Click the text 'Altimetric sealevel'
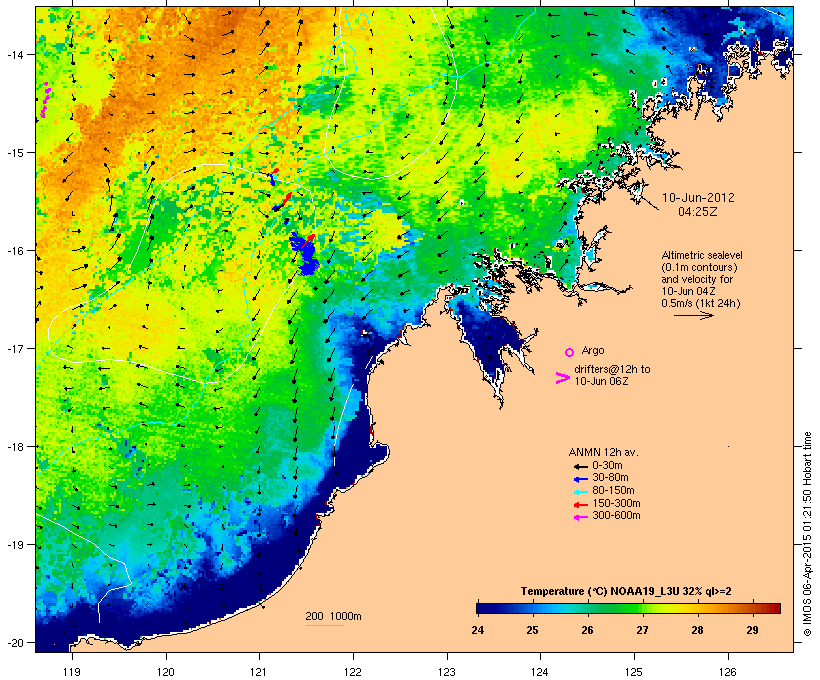The image size is (820, 680). 702,255
